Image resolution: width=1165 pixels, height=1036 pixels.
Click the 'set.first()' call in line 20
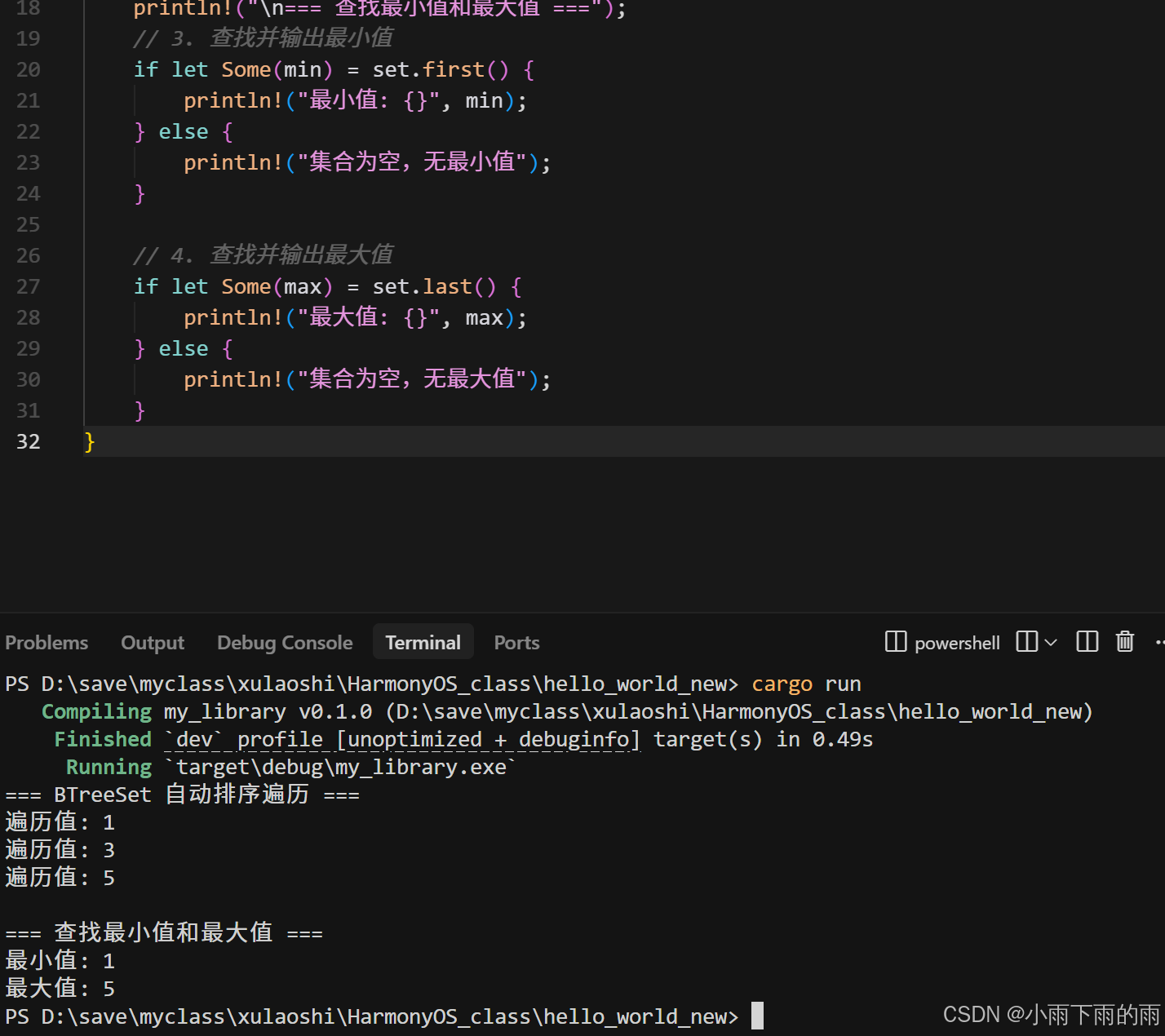point(441,69)
